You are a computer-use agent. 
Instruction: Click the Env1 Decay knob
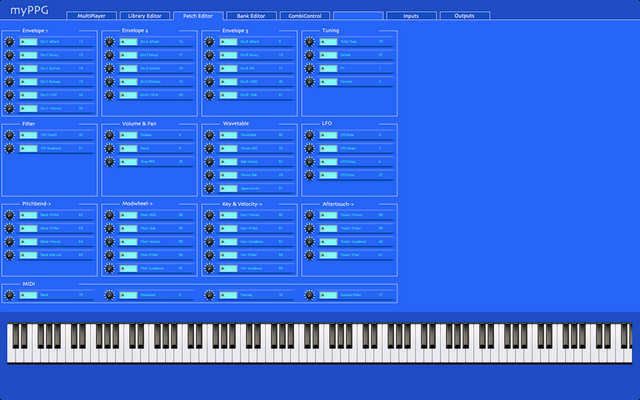[x=9, y=55]
